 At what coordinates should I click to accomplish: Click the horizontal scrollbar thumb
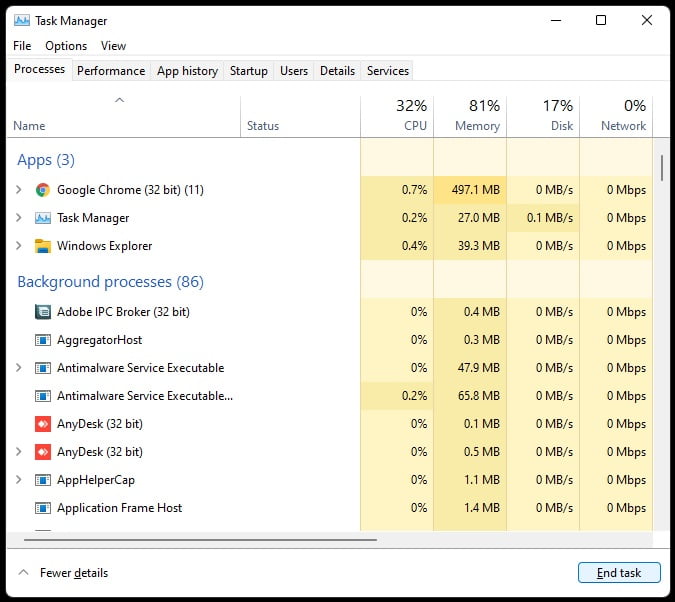click(x=200, y=540)
